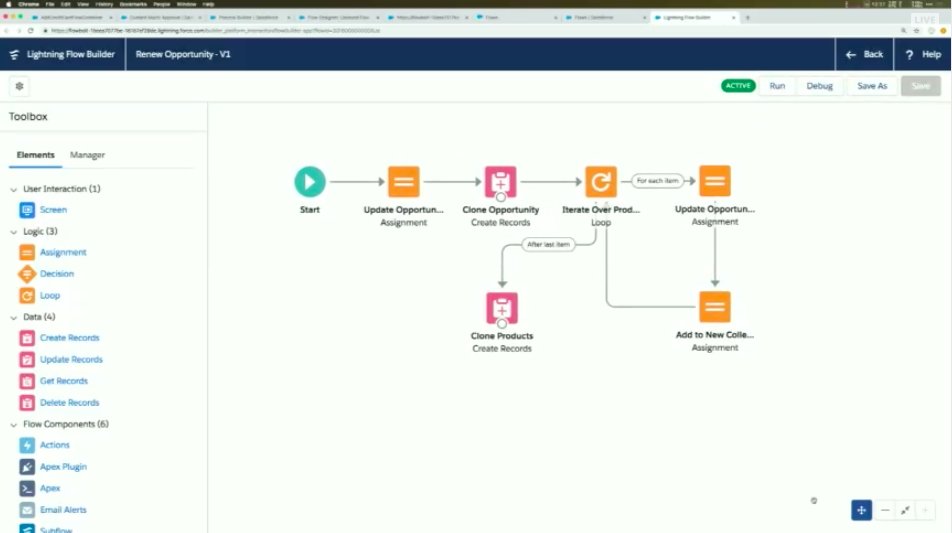Click the Email Alerts icon in toolbox
Screen dimensions: 952x533
[x=27, y=510]
